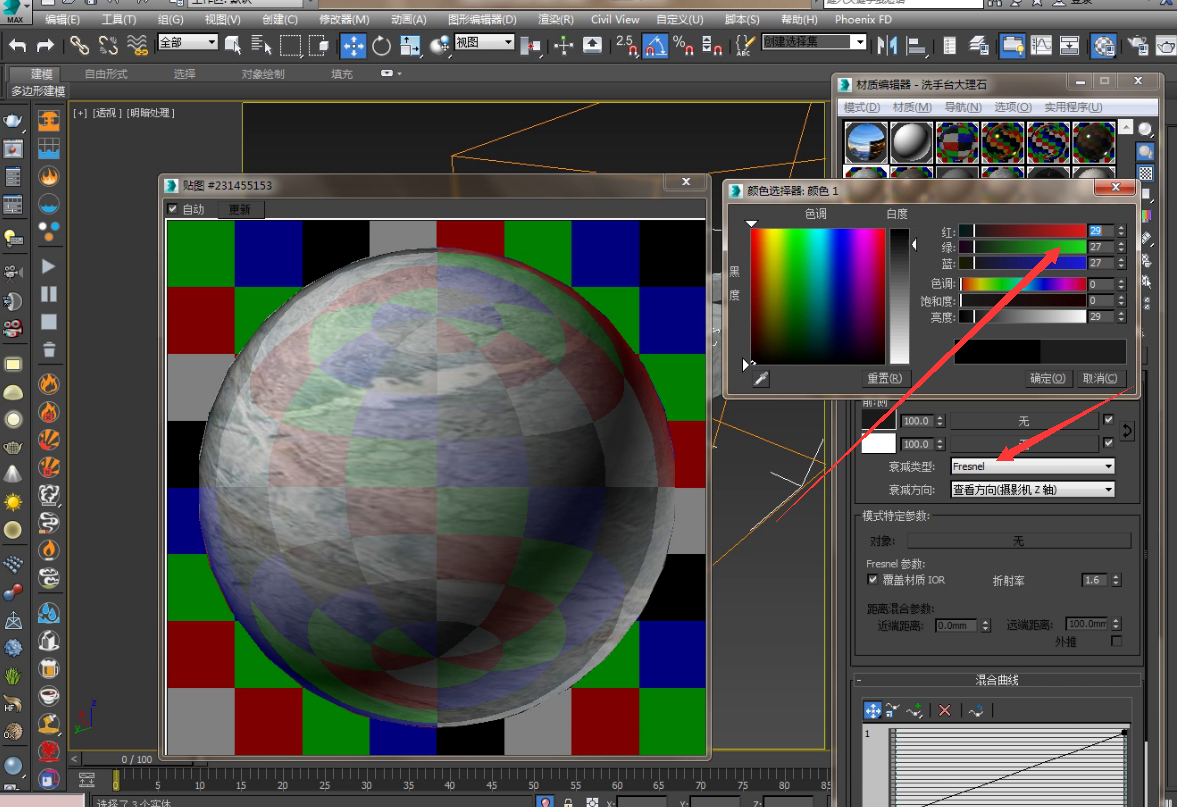Click the Object (对象) None button
Screen dimensions: 1177x807
tap(1019, 541)
